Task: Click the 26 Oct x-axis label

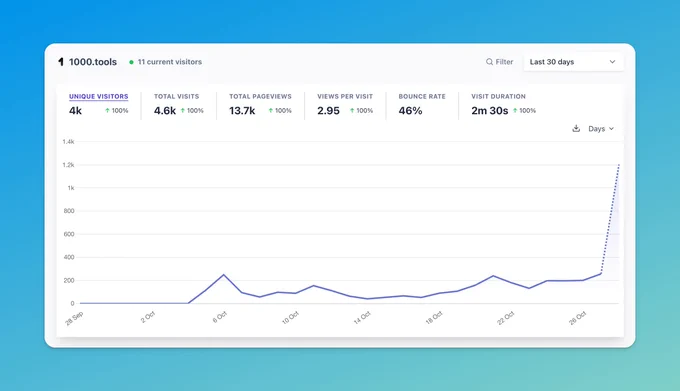Action: tap(578, 318)
